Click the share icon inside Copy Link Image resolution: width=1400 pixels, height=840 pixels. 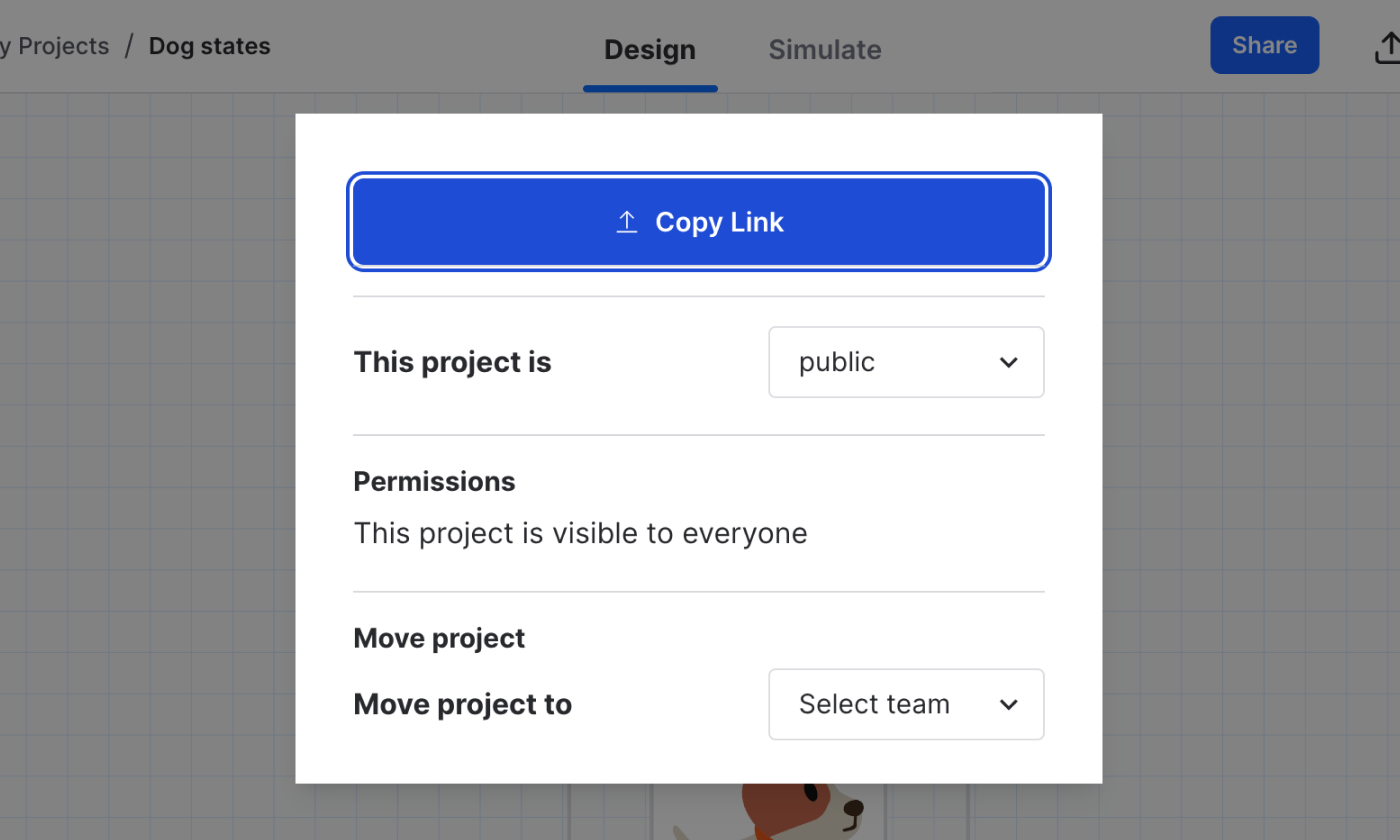coord(626,222)
